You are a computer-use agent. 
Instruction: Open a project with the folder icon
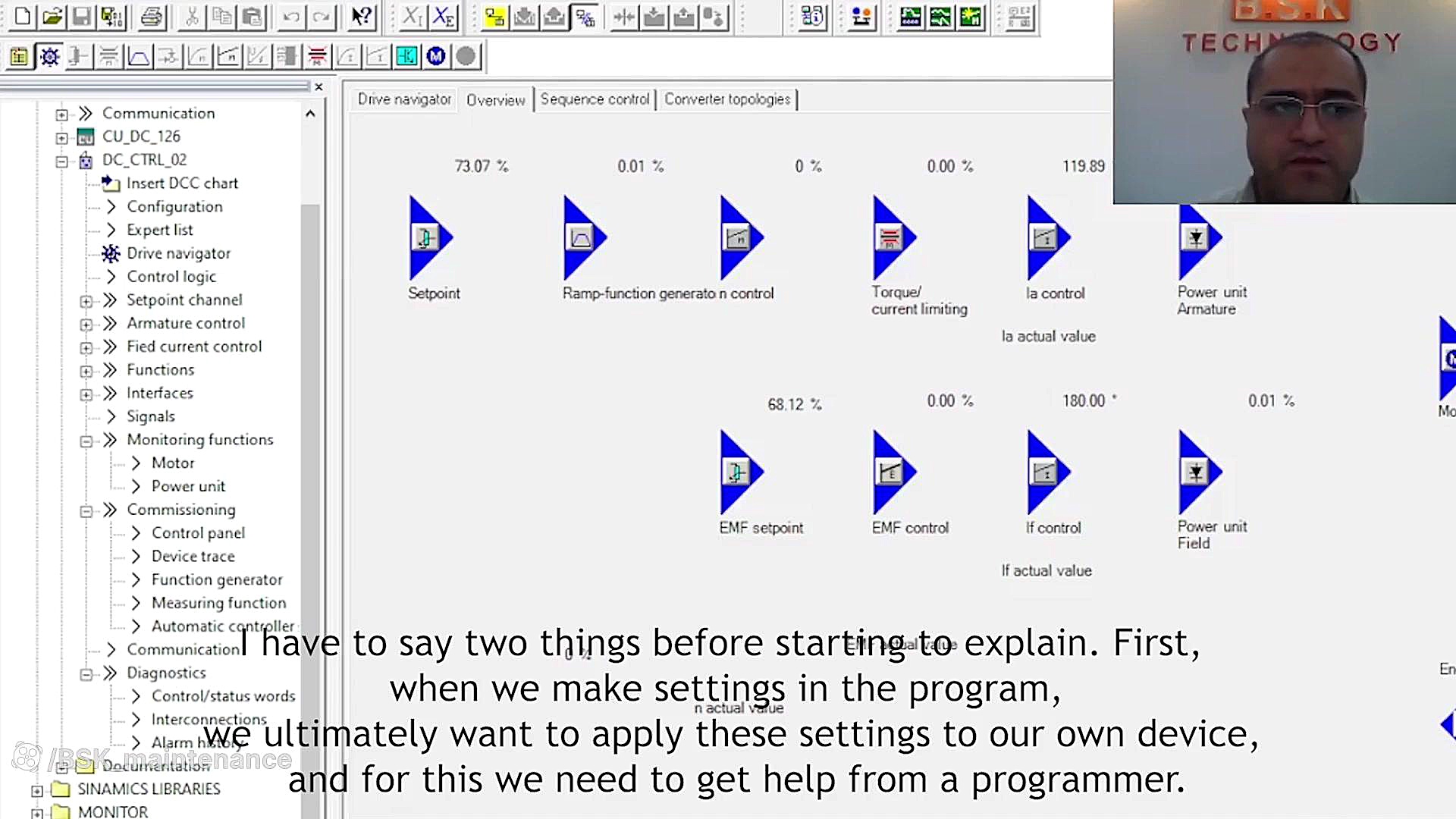click(x=52, y=17)
